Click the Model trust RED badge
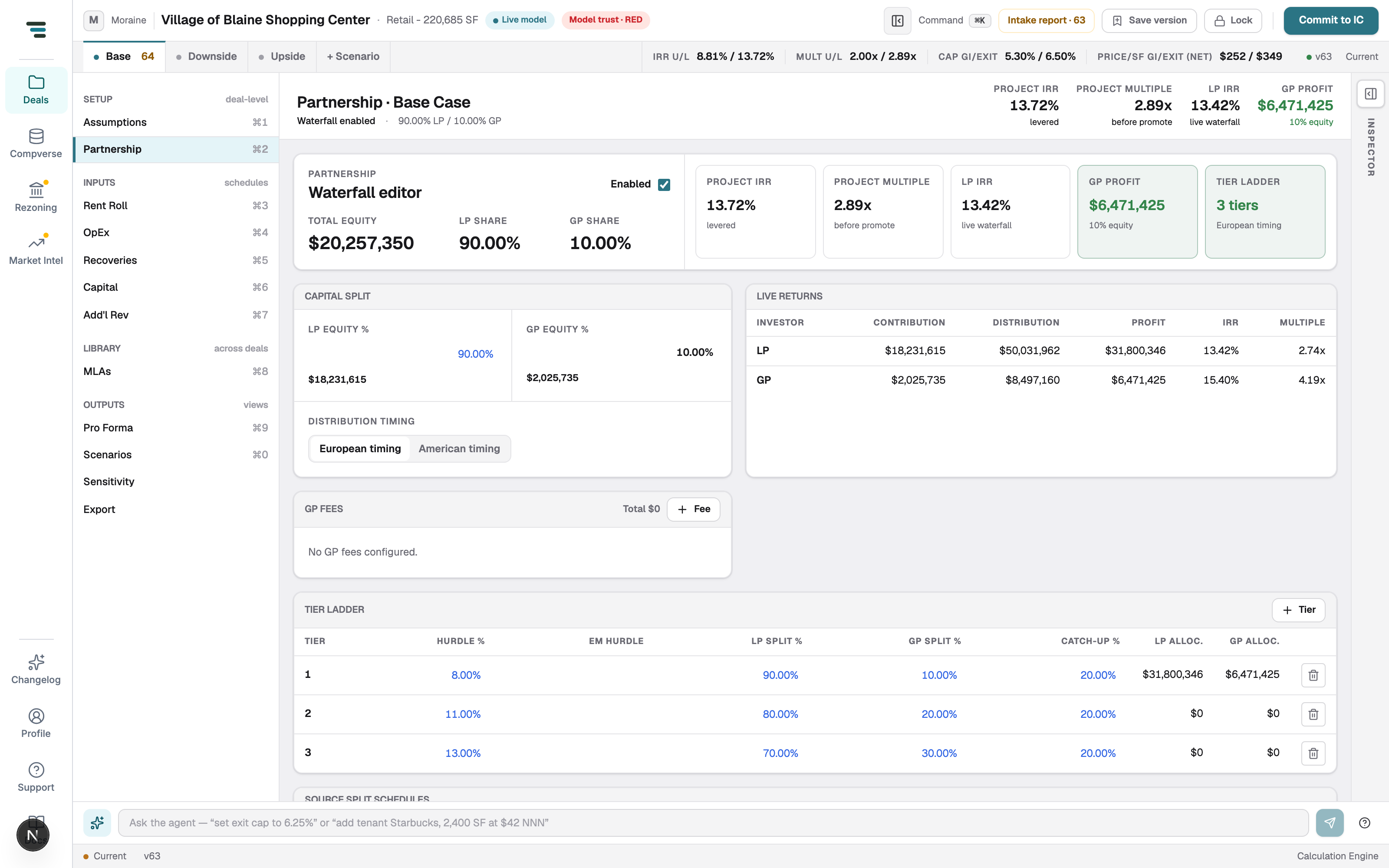Viewport: 1389px width, 868px height. click(606, 20)
